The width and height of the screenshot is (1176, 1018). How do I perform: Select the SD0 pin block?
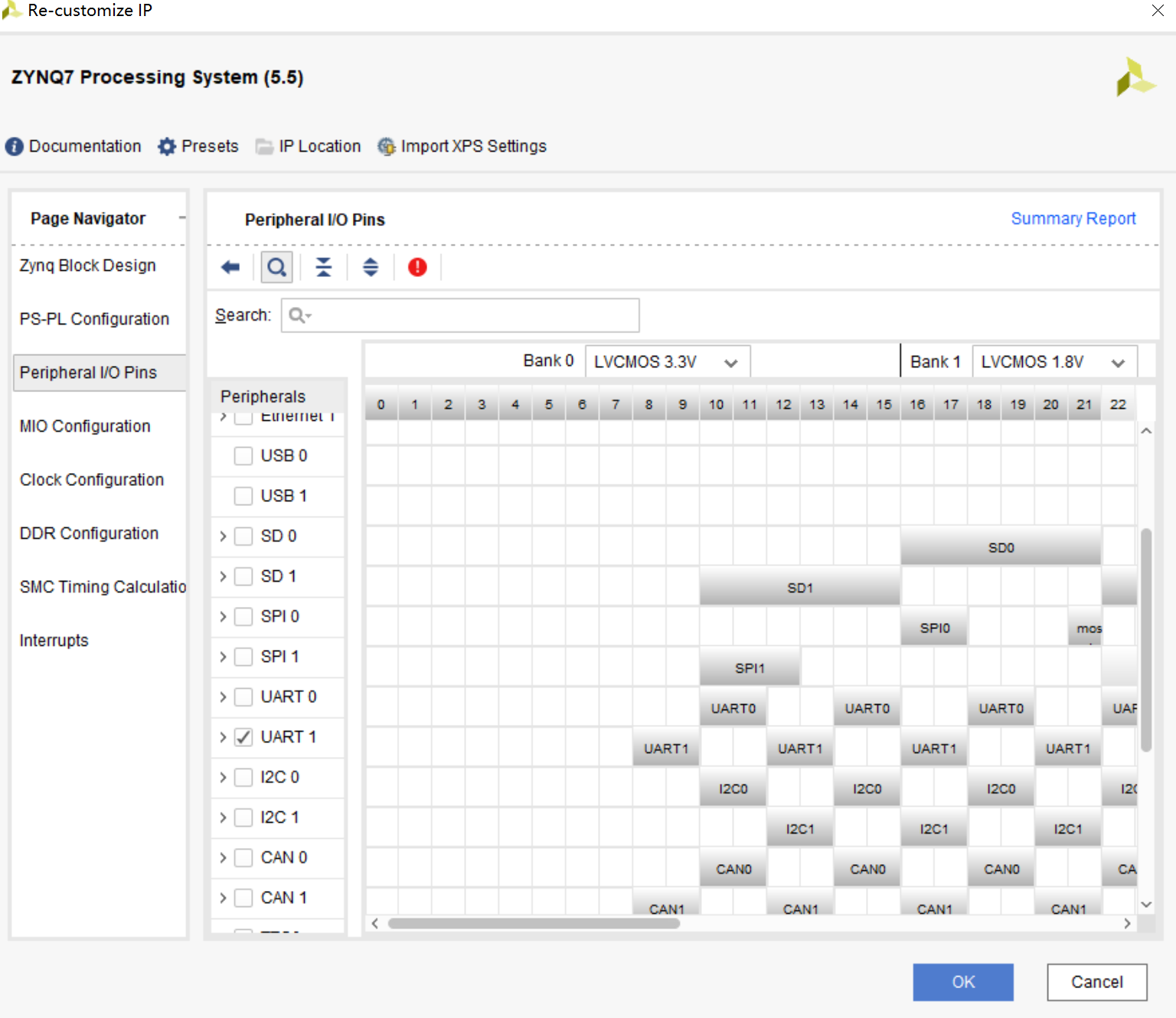click(1001, 548)
